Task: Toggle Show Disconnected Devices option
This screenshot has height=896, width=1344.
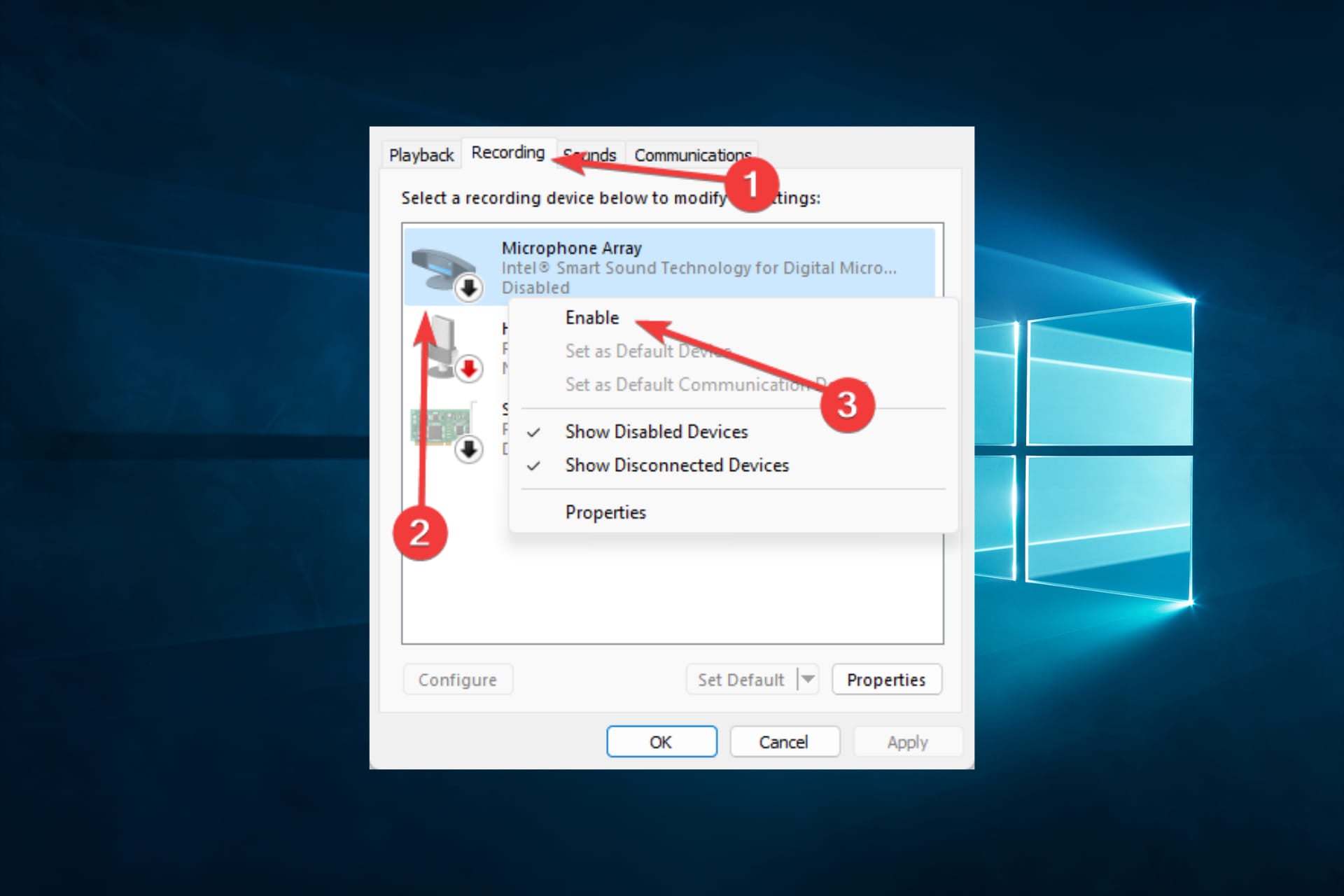Action: point(733,465)
